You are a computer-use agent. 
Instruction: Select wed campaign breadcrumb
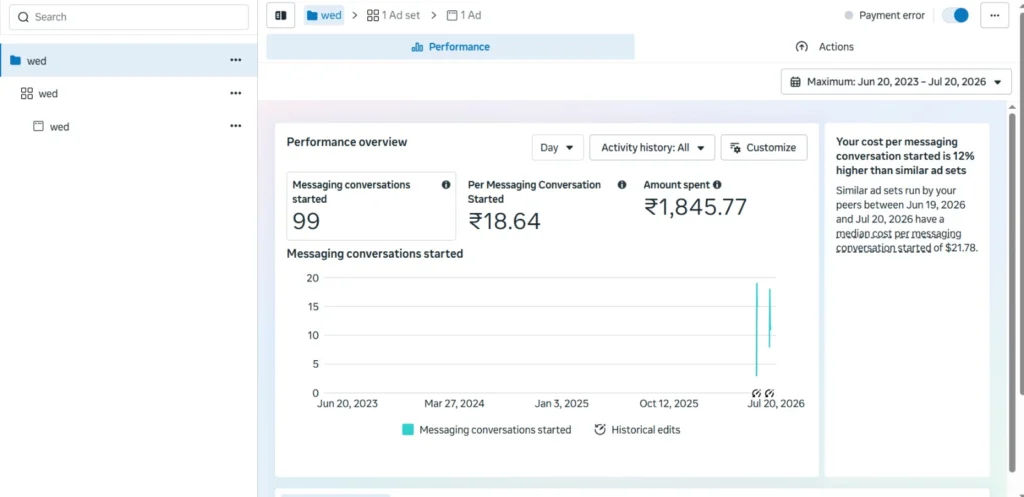(x=324, y=15)
